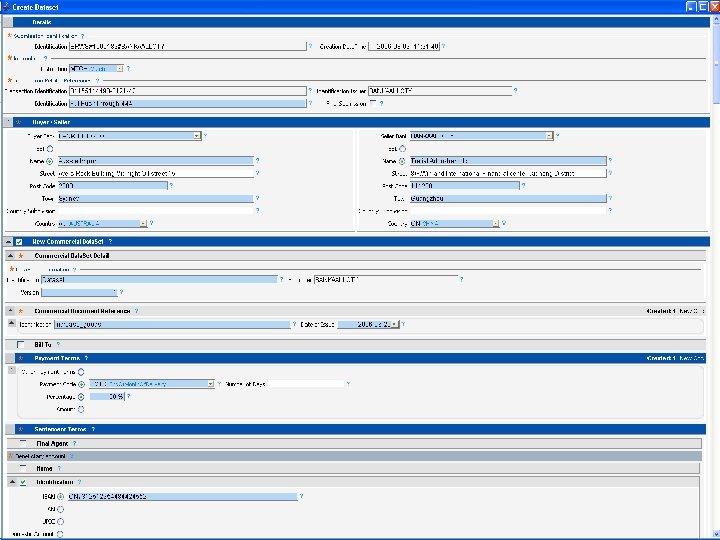
Task: Click help icon next to Date of Issue
Action: pyautogui.click(x=404, y=324)
